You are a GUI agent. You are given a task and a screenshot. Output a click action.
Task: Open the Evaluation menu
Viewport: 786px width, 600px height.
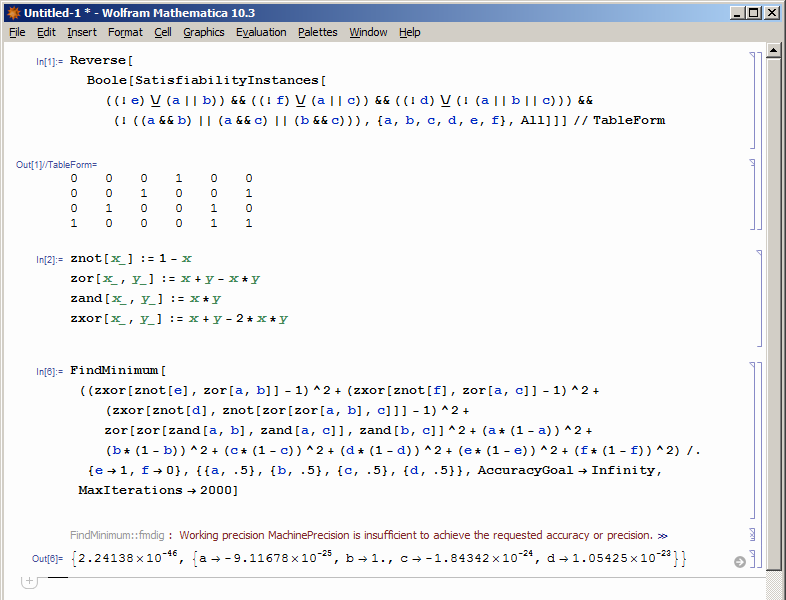(261, 32)
